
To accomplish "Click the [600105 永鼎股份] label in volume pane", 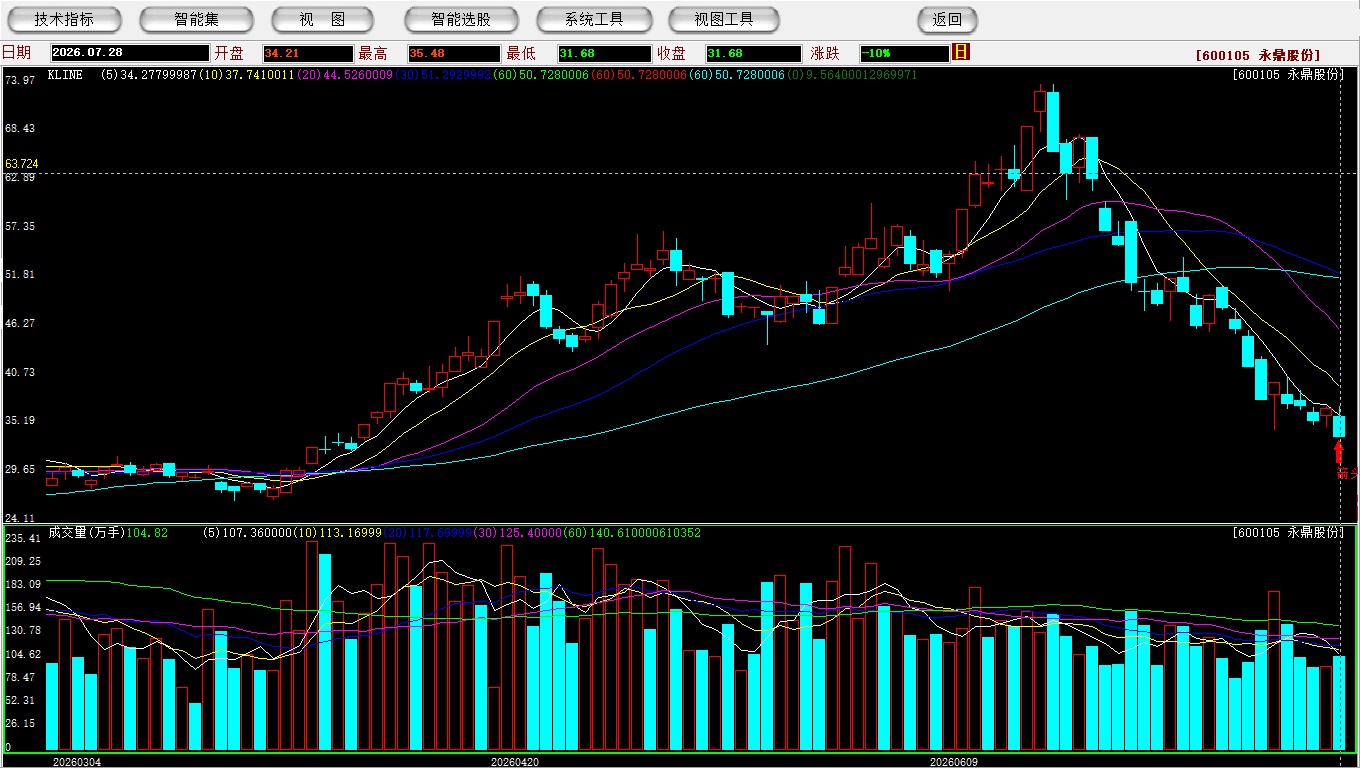I will tap(1288, 533).
